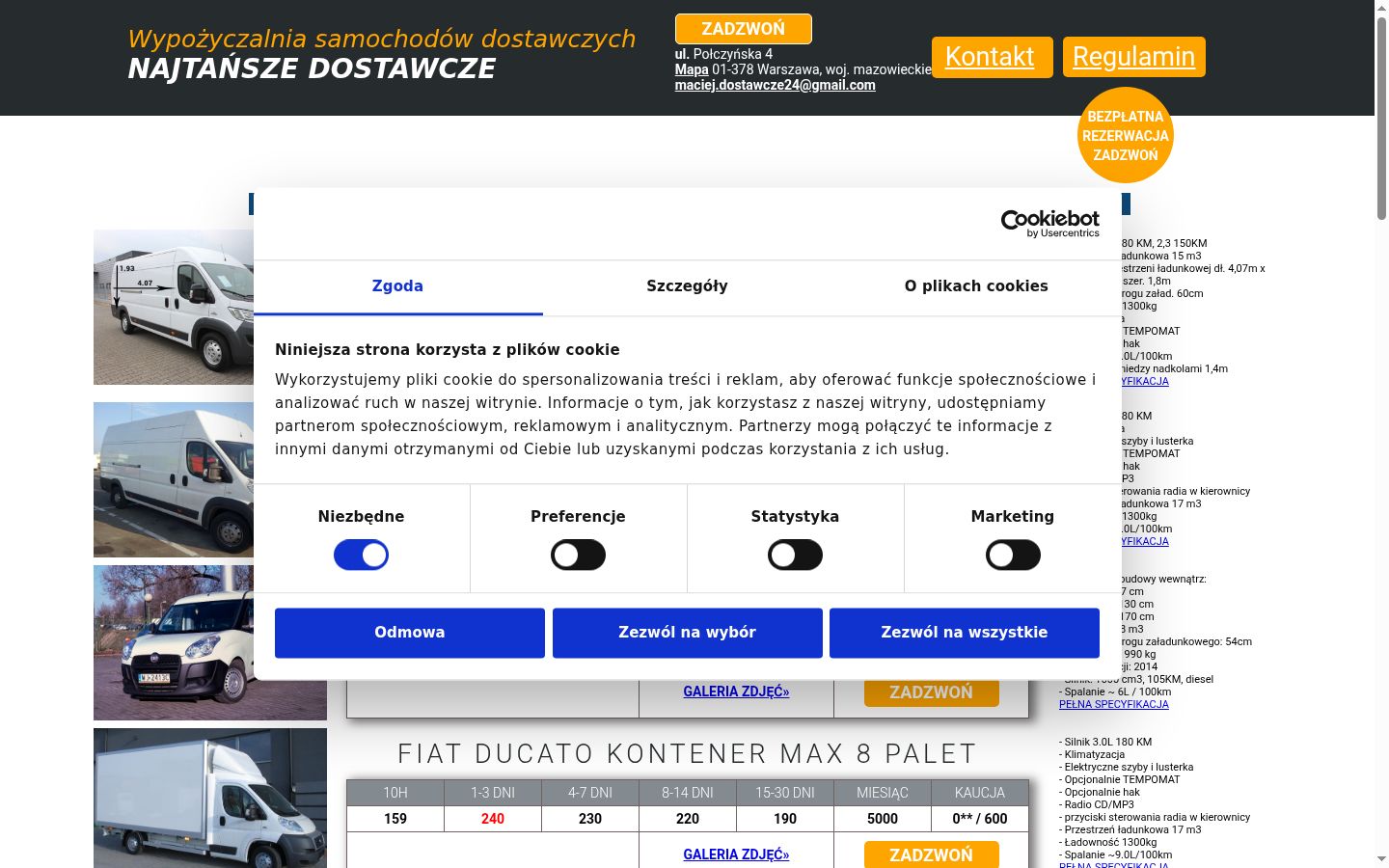Click the address text ul. Połczyńska 4
1389x868 pixels.
pos(723,54)
